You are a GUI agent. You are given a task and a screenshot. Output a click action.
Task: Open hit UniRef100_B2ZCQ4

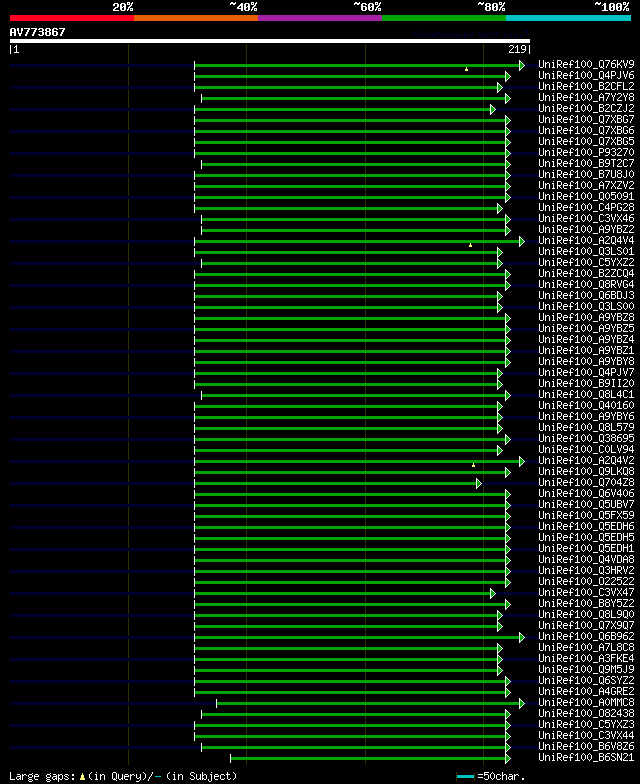[x=586, y=274]
